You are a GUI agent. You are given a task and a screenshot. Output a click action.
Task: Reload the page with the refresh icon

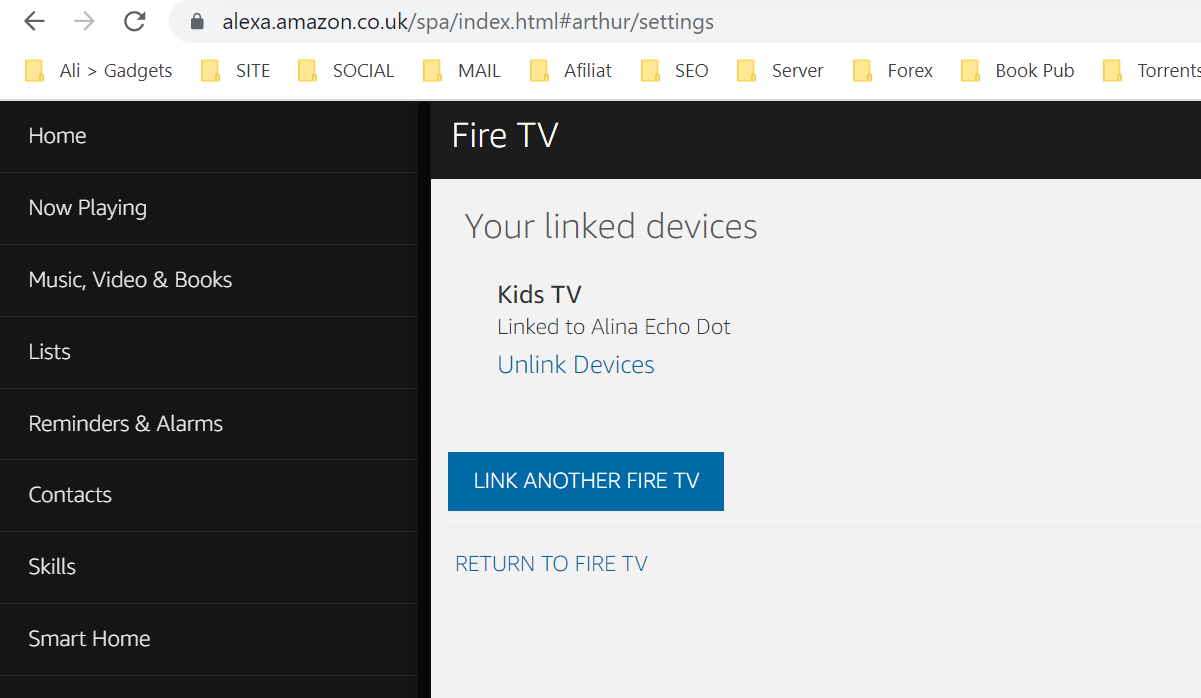[135, 21]
